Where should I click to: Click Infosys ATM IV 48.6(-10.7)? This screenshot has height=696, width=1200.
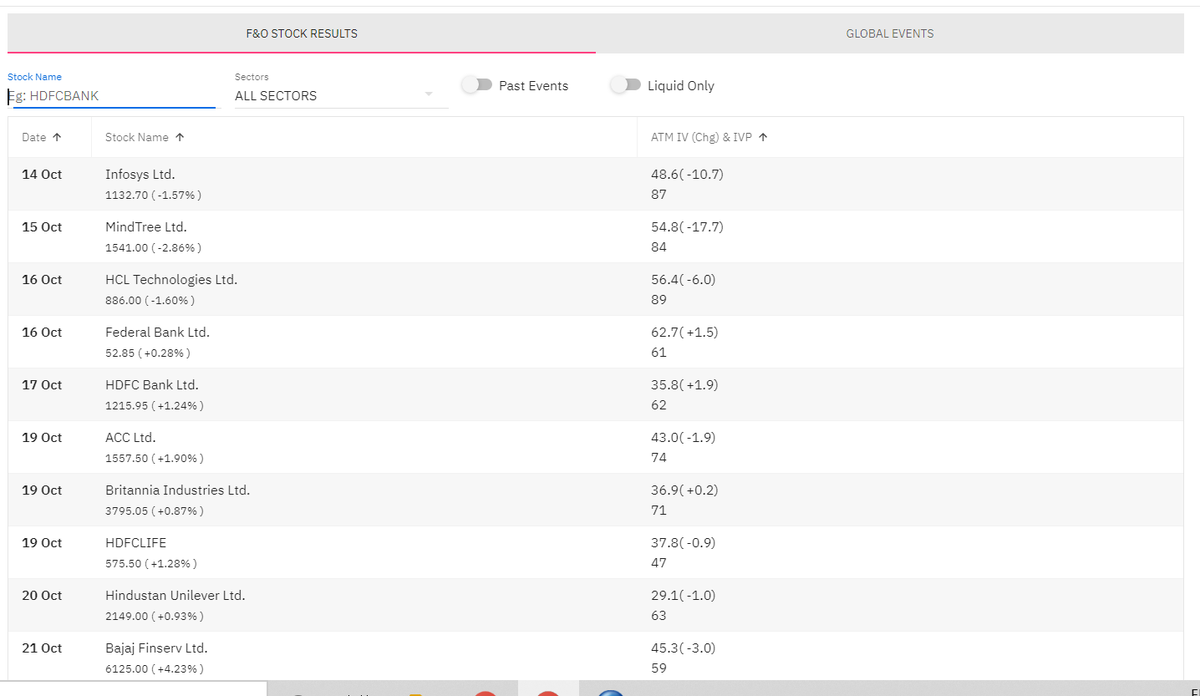click(x=687, y=174)
